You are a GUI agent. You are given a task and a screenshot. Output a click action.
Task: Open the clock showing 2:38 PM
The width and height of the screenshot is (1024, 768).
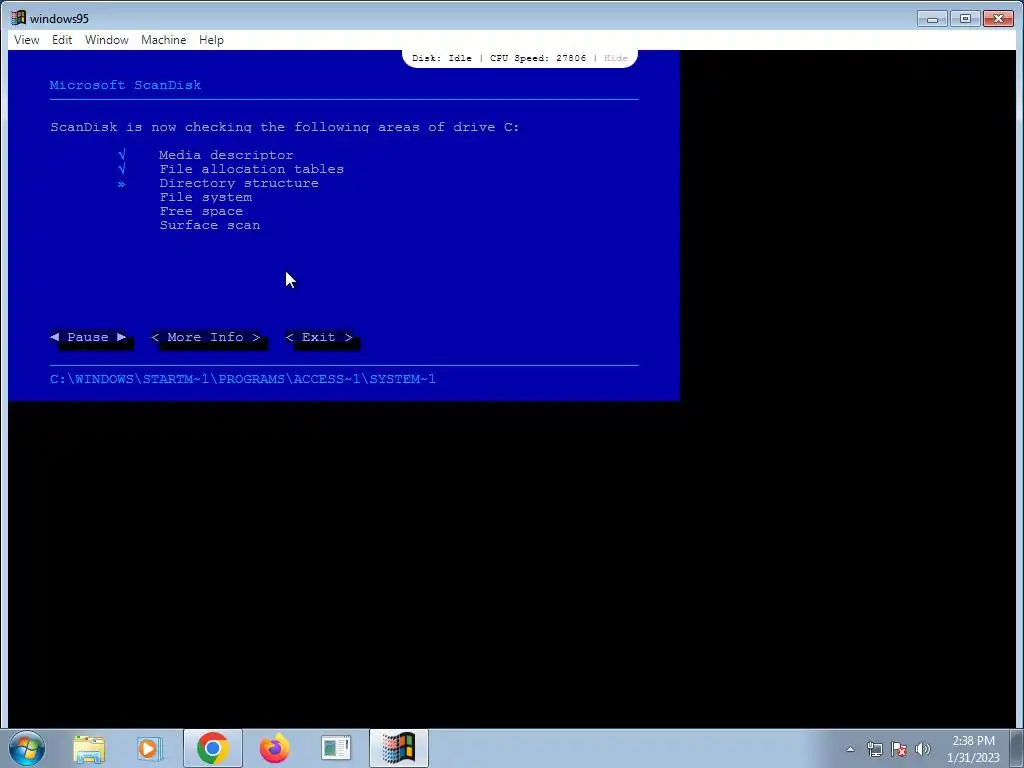pyautogui.click(x=973, y=749)
